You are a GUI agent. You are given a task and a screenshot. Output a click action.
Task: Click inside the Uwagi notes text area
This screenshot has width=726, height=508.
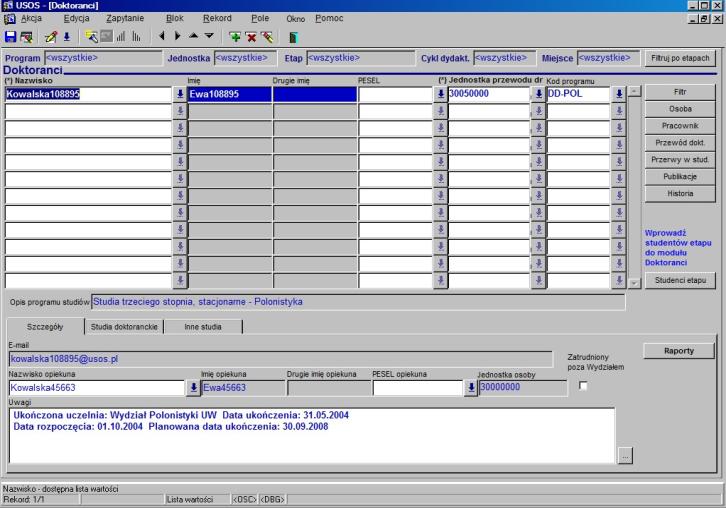click(x=311, y=435)
